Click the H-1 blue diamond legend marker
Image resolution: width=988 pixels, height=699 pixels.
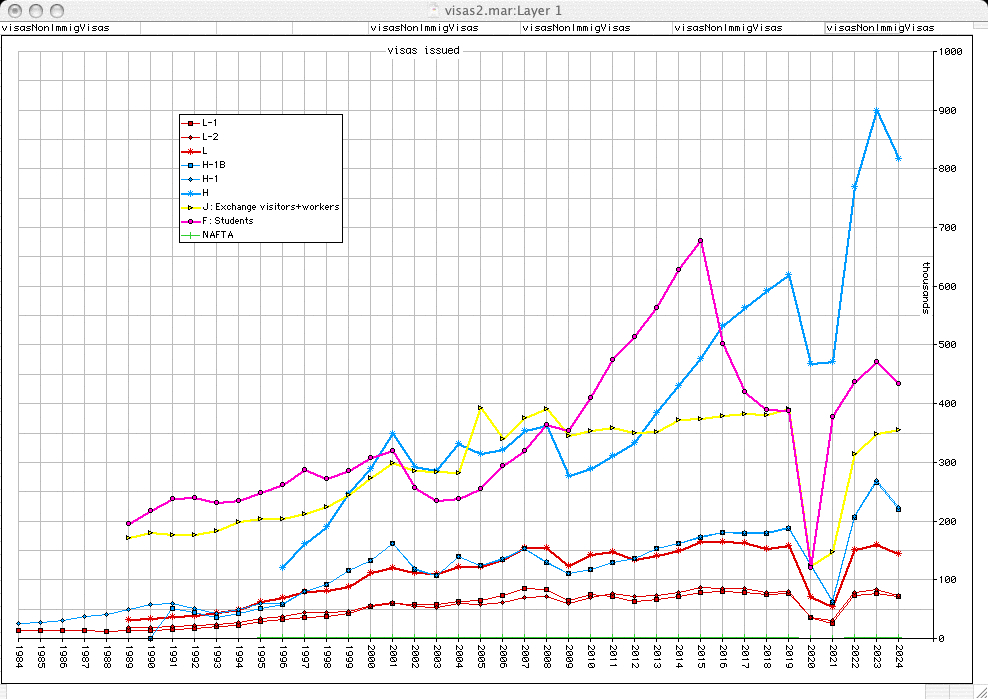pos(190,178)
